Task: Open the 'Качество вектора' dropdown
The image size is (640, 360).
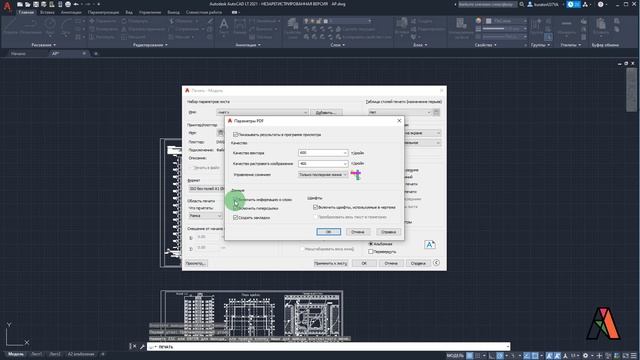Action: pos(323,153)
